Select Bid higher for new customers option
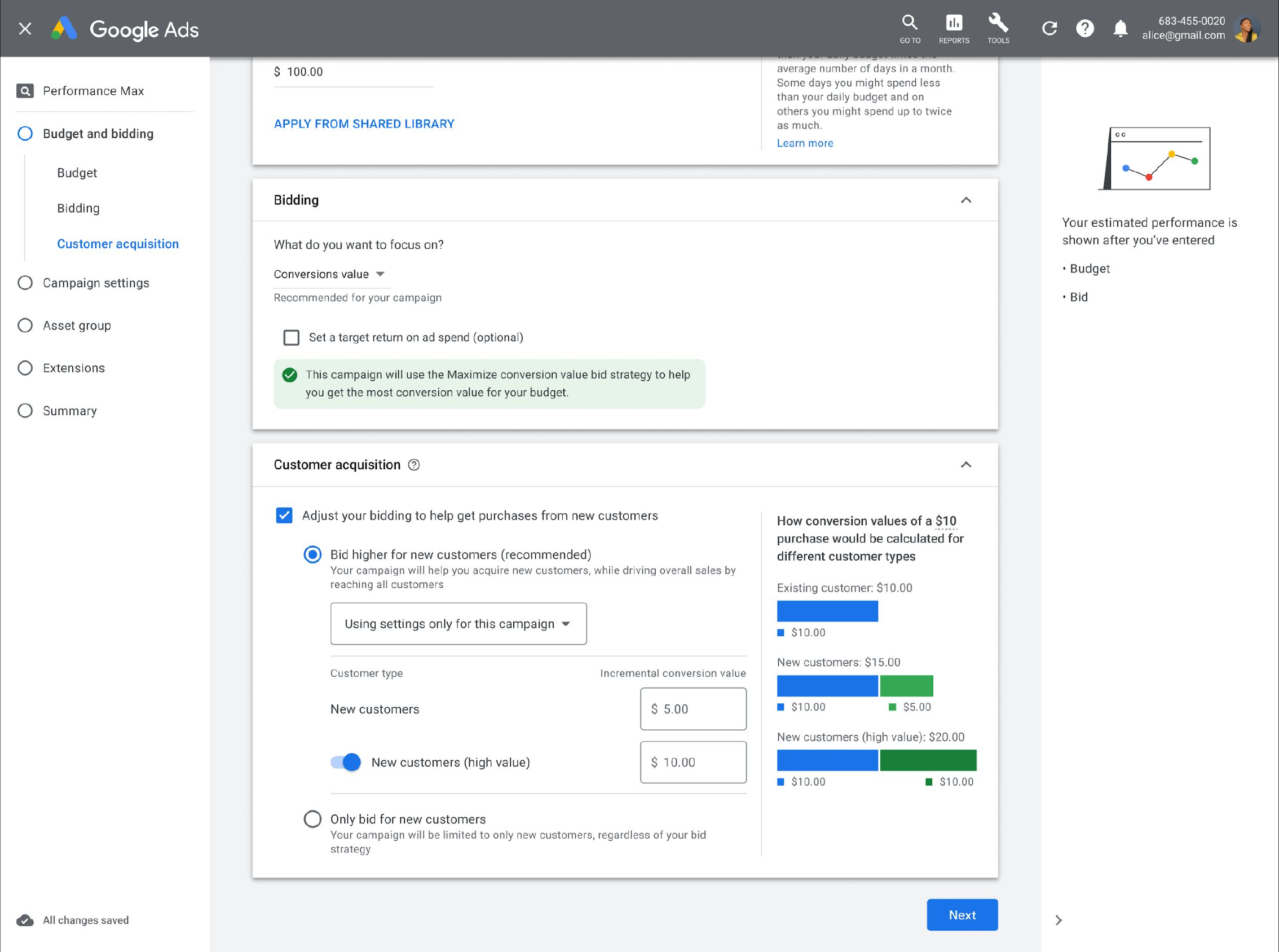Viewport: 1279px width, 952px height. (312, 554)
